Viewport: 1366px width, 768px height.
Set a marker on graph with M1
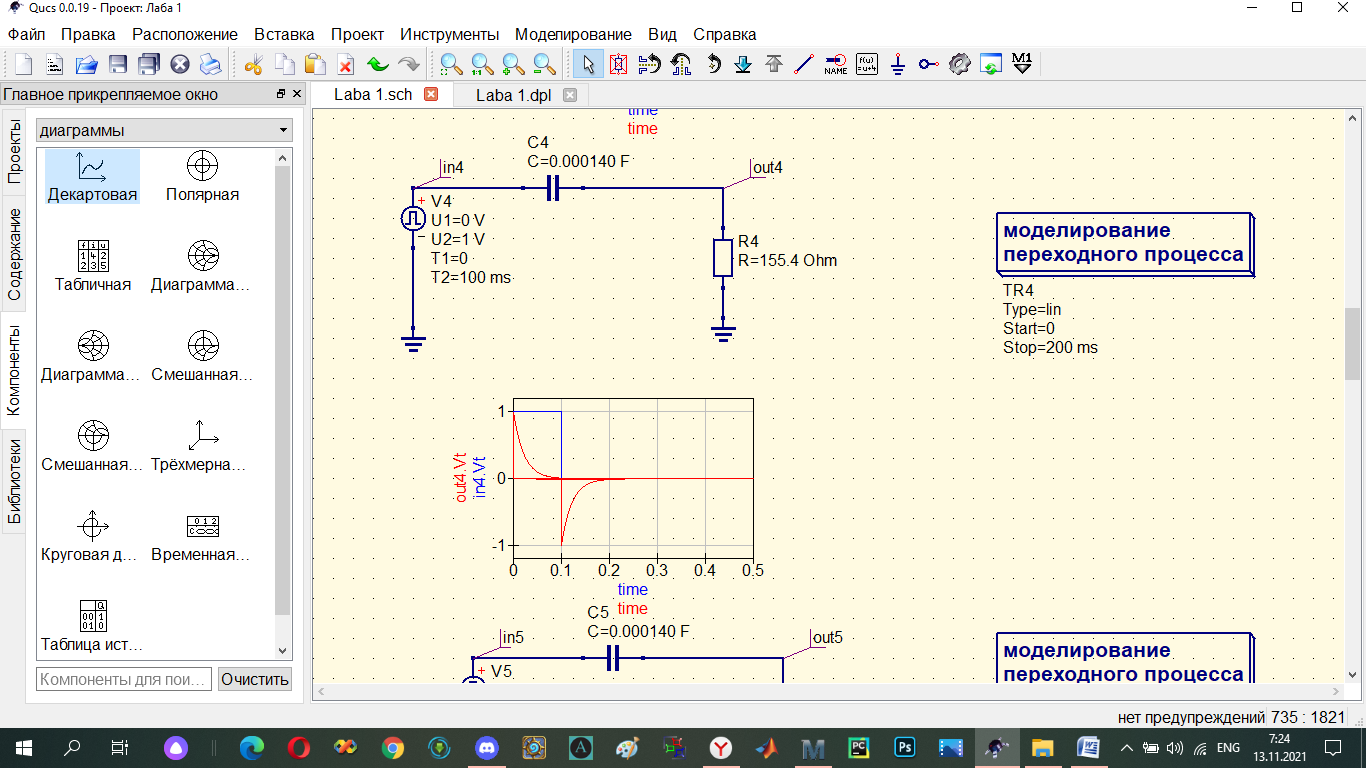[1022, 65]
